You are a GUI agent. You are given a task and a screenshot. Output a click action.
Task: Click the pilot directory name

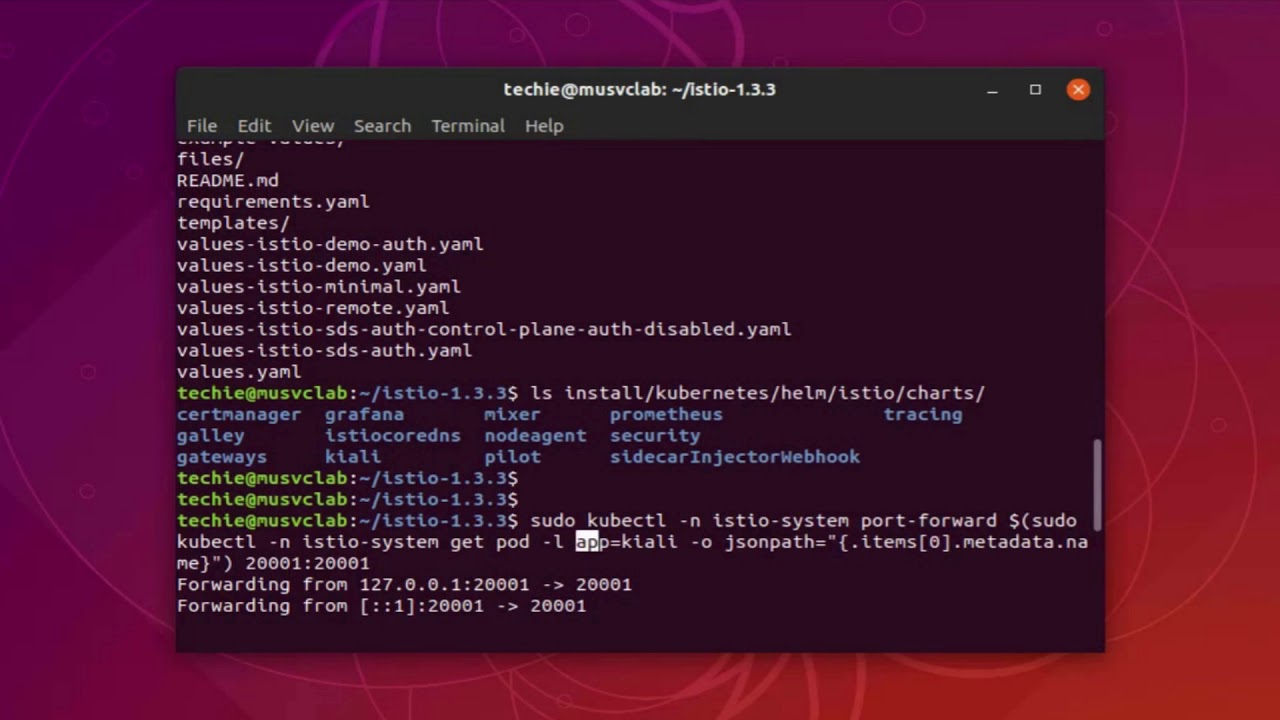(x=513, y=457)
